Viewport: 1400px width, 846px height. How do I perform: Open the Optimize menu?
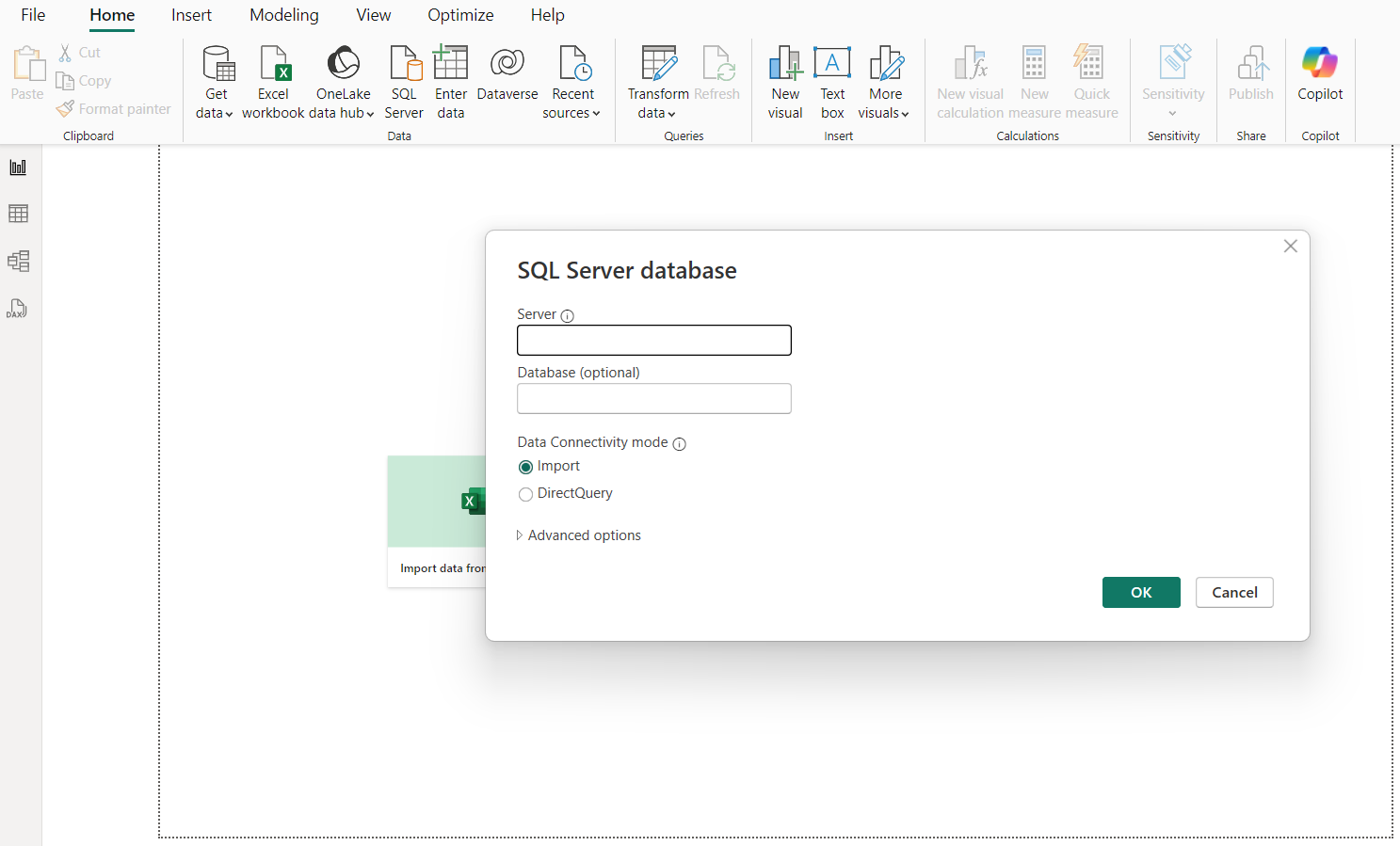460,15
